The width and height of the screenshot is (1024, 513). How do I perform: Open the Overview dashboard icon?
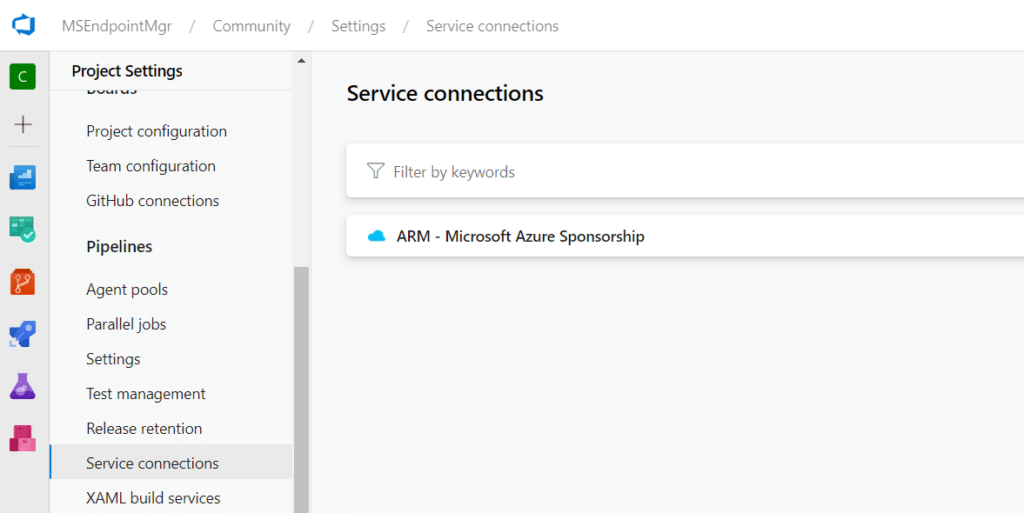click(23, 177)
